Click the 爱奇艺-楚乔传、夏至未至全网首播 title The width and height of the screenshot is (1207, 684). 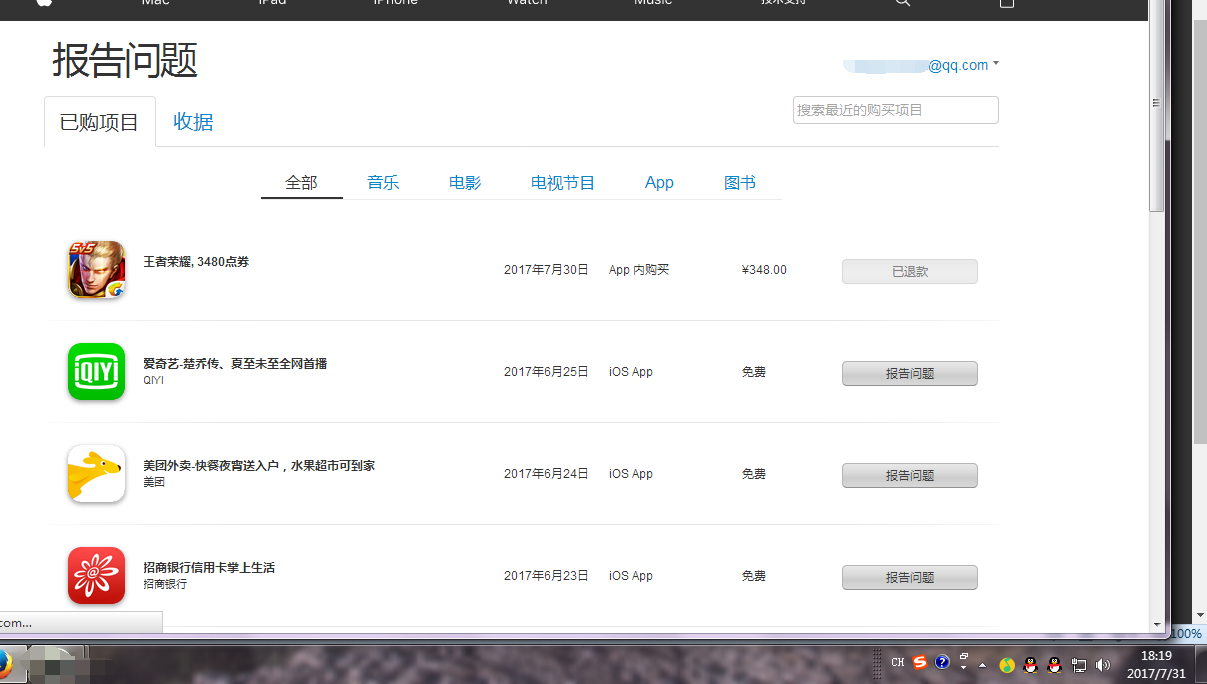pos(235,364)
